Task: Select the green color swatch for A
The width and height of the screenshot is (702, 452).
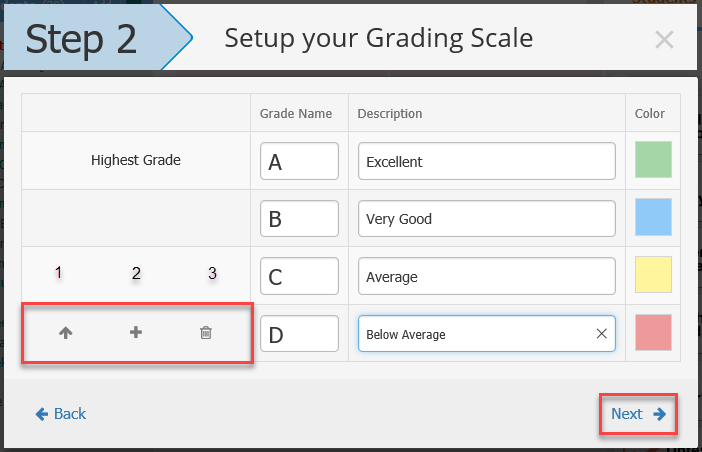Action: pos(653,160)
